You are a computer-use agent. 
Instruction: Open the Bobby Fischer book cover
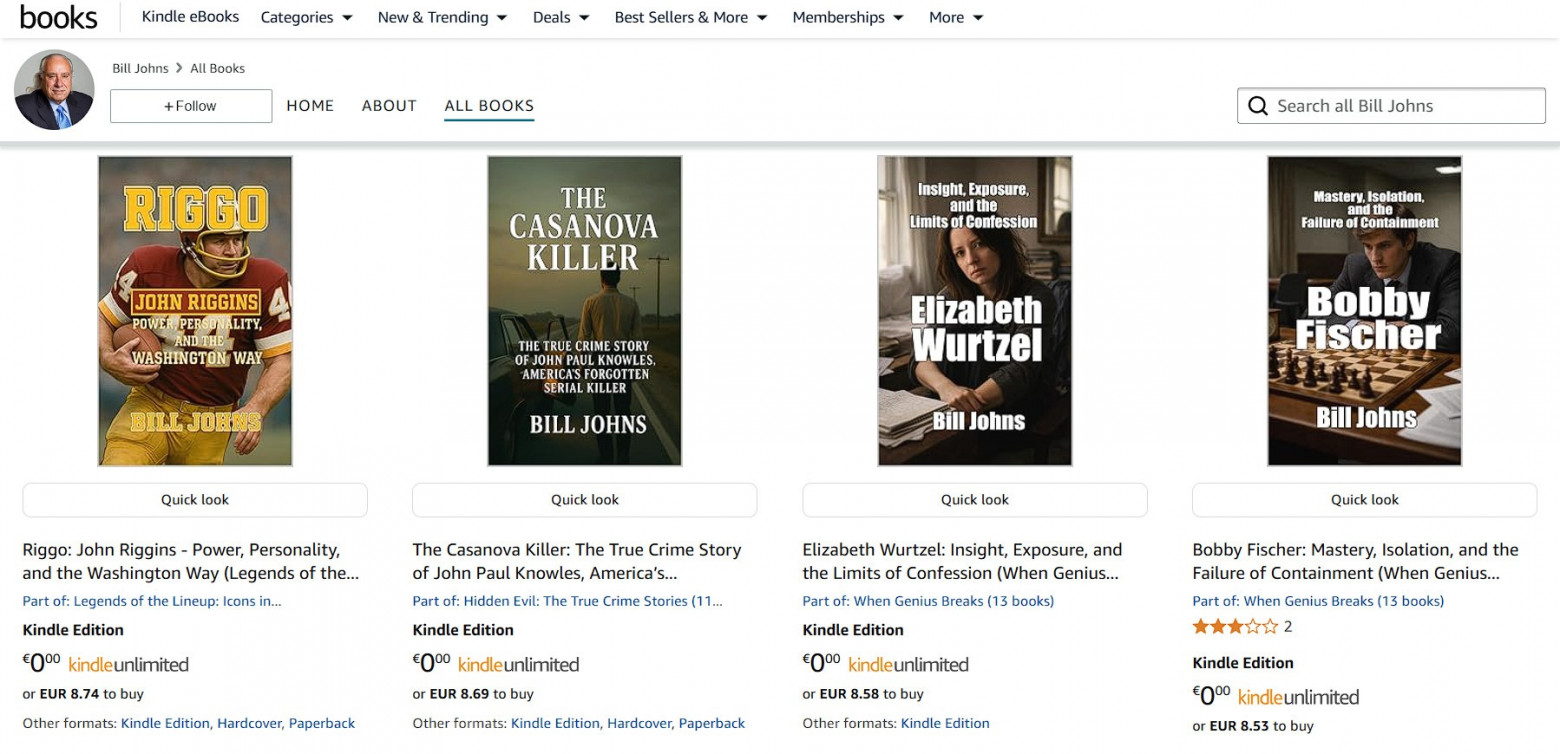(x=1365, y=311)
